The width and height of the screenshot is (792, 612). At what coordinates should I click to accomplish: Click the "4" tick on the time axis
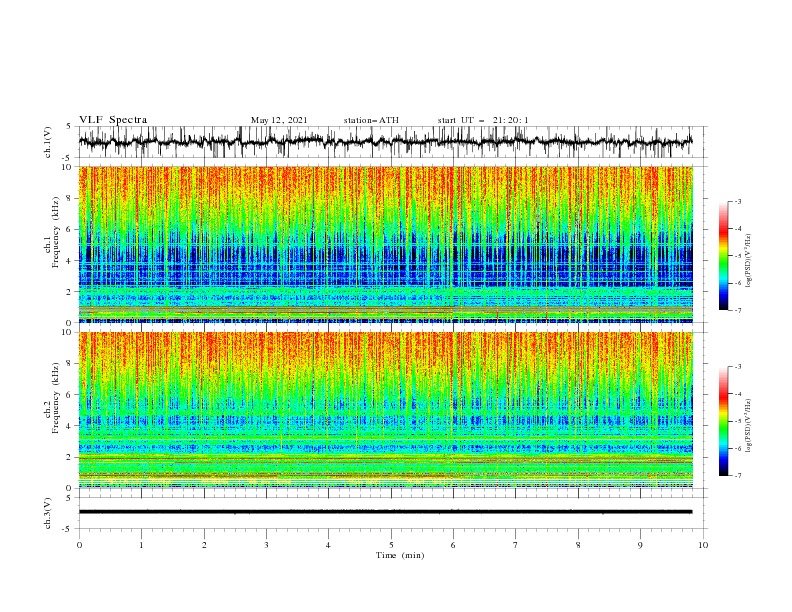click(329, 545)
